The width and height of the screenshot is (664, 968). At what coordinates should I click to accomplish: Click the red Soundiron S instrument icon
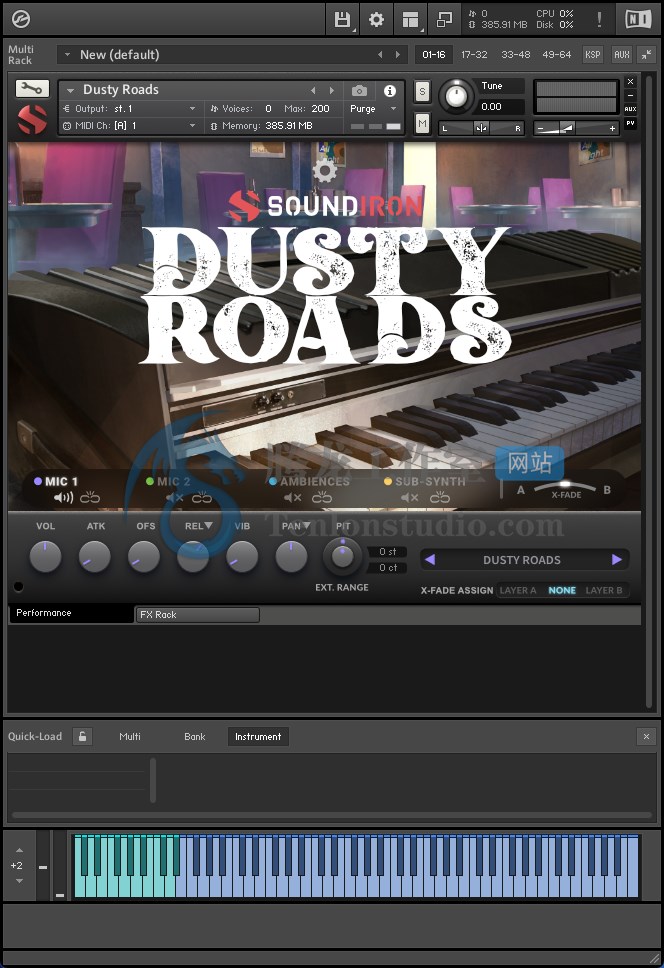(32, 120)
